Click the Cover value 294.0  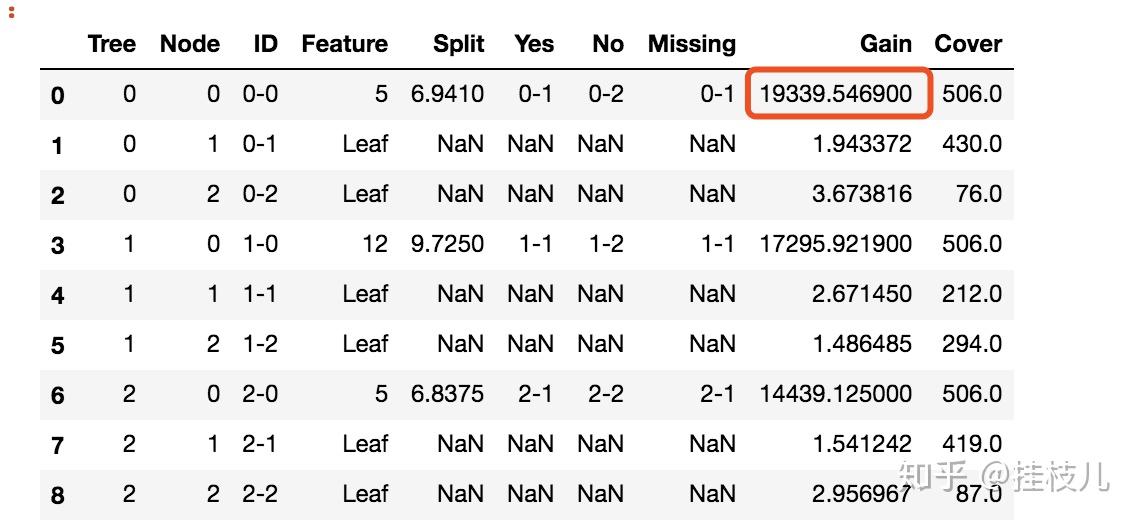click(x=971, y=344)
